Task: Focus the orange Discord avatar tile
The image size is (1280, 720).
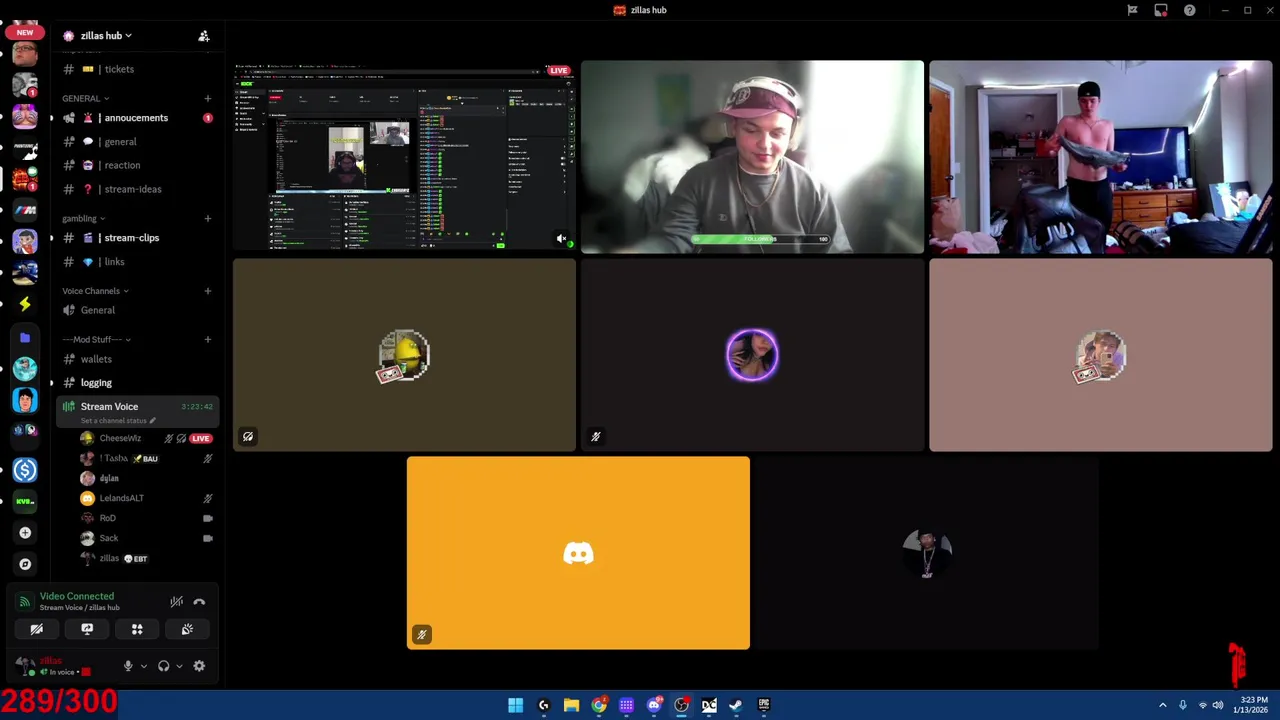Action: pyautogui.click(x=578, y=553)
